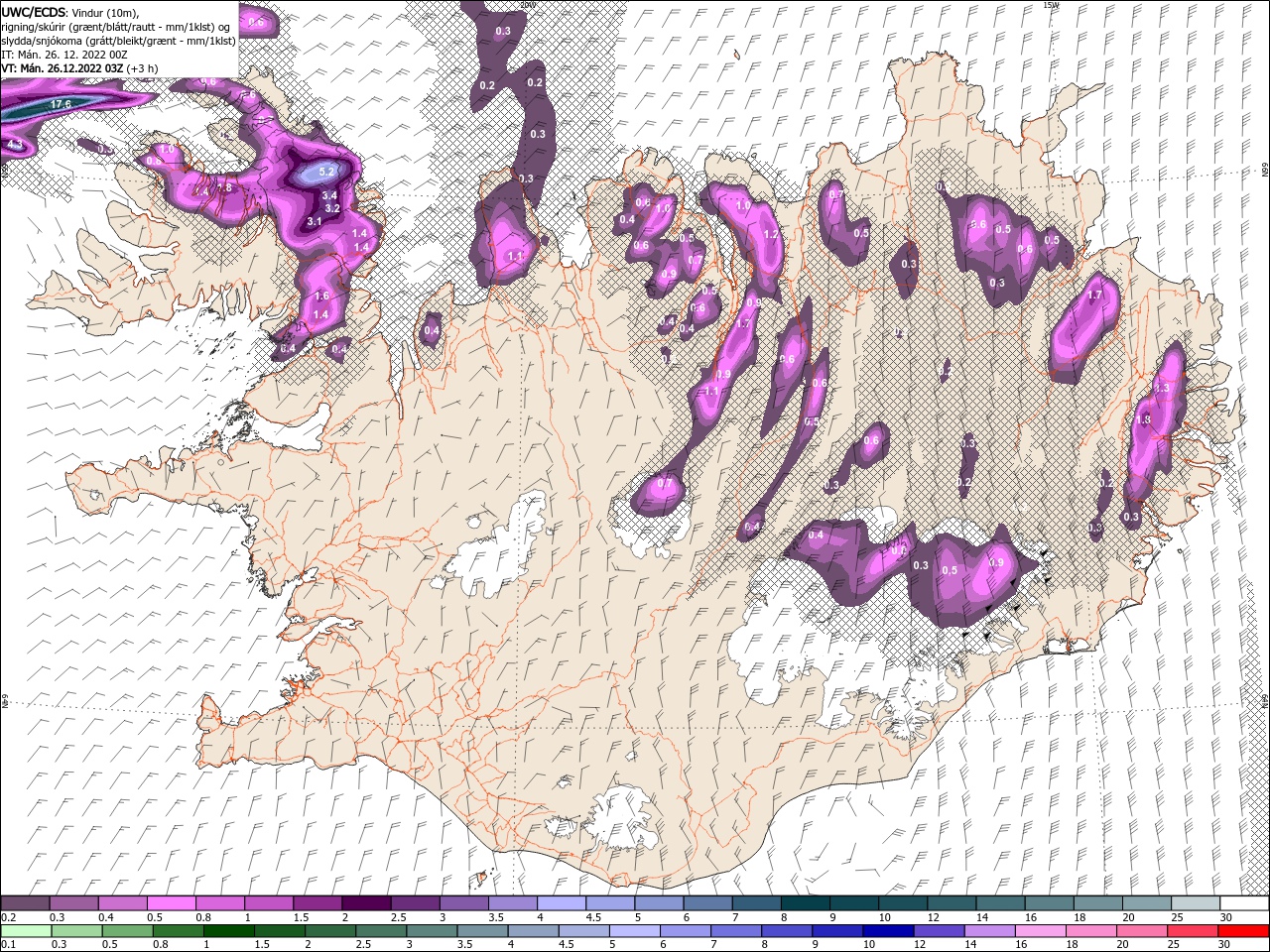Click the 30 label under the upper legend row

coord(1228,917)
